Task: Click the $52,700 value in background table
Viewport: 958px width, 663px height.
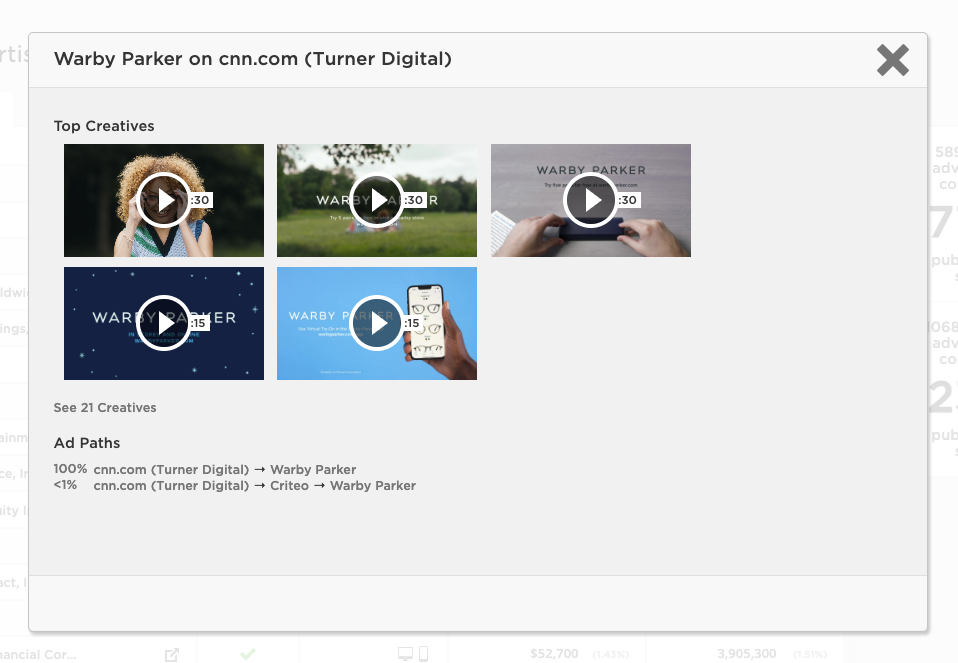Action: (554, 654)
